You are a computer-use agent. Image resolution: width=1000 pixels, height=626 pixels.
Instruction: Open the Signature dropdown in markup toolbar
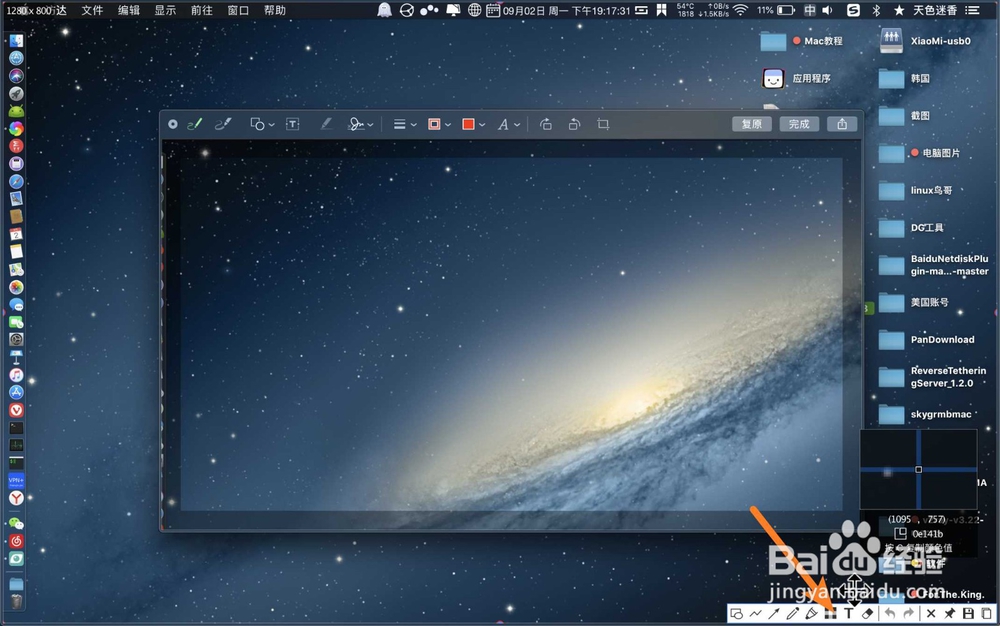click(360, 124)
